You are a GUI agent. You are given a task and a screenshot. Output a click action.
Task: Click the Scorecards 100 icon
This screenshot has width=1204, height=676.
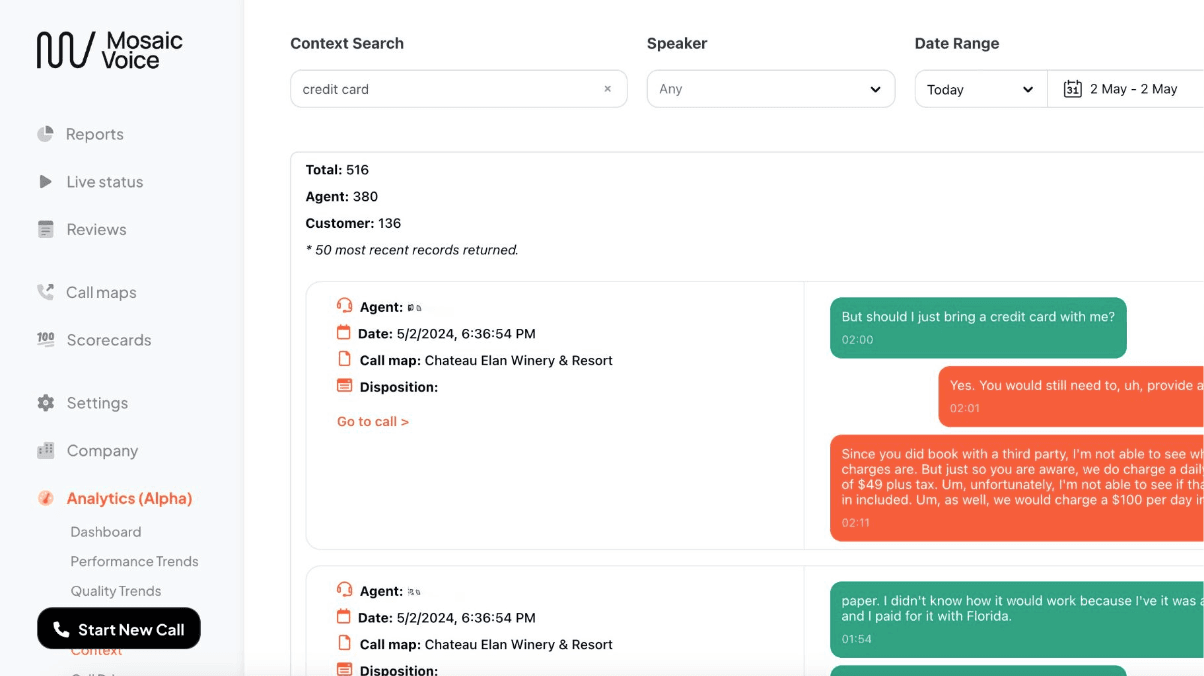pos(45,340)
